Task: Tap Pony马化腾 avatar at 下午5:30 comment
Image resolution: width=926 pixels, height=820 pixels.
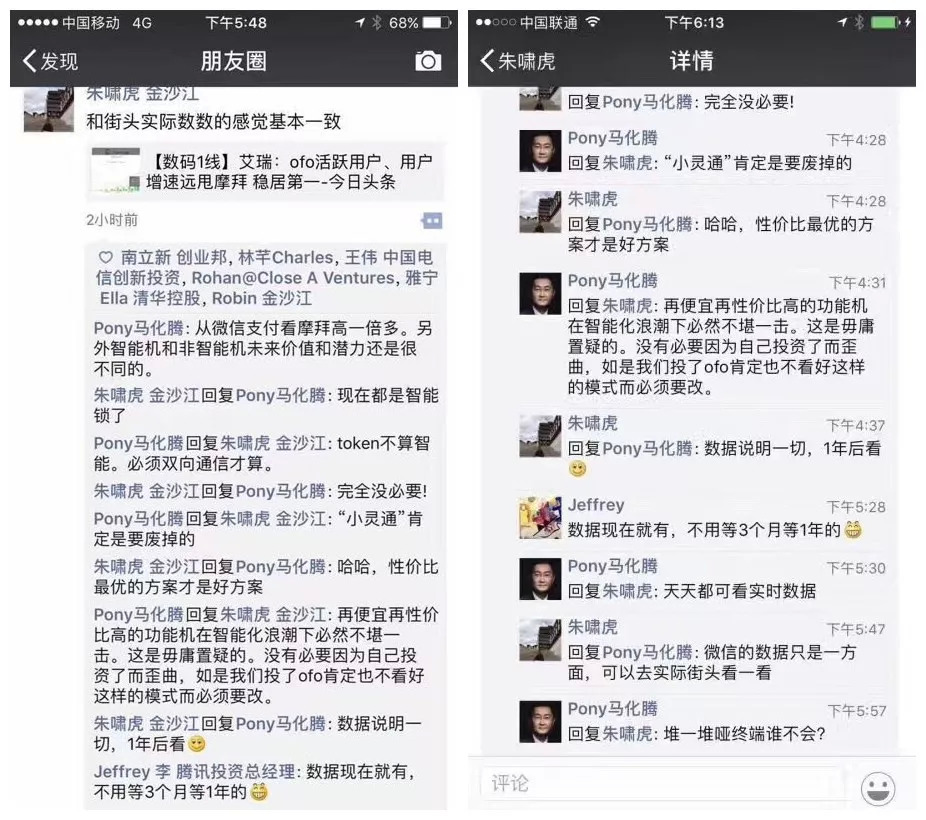Action: point(540,579)
